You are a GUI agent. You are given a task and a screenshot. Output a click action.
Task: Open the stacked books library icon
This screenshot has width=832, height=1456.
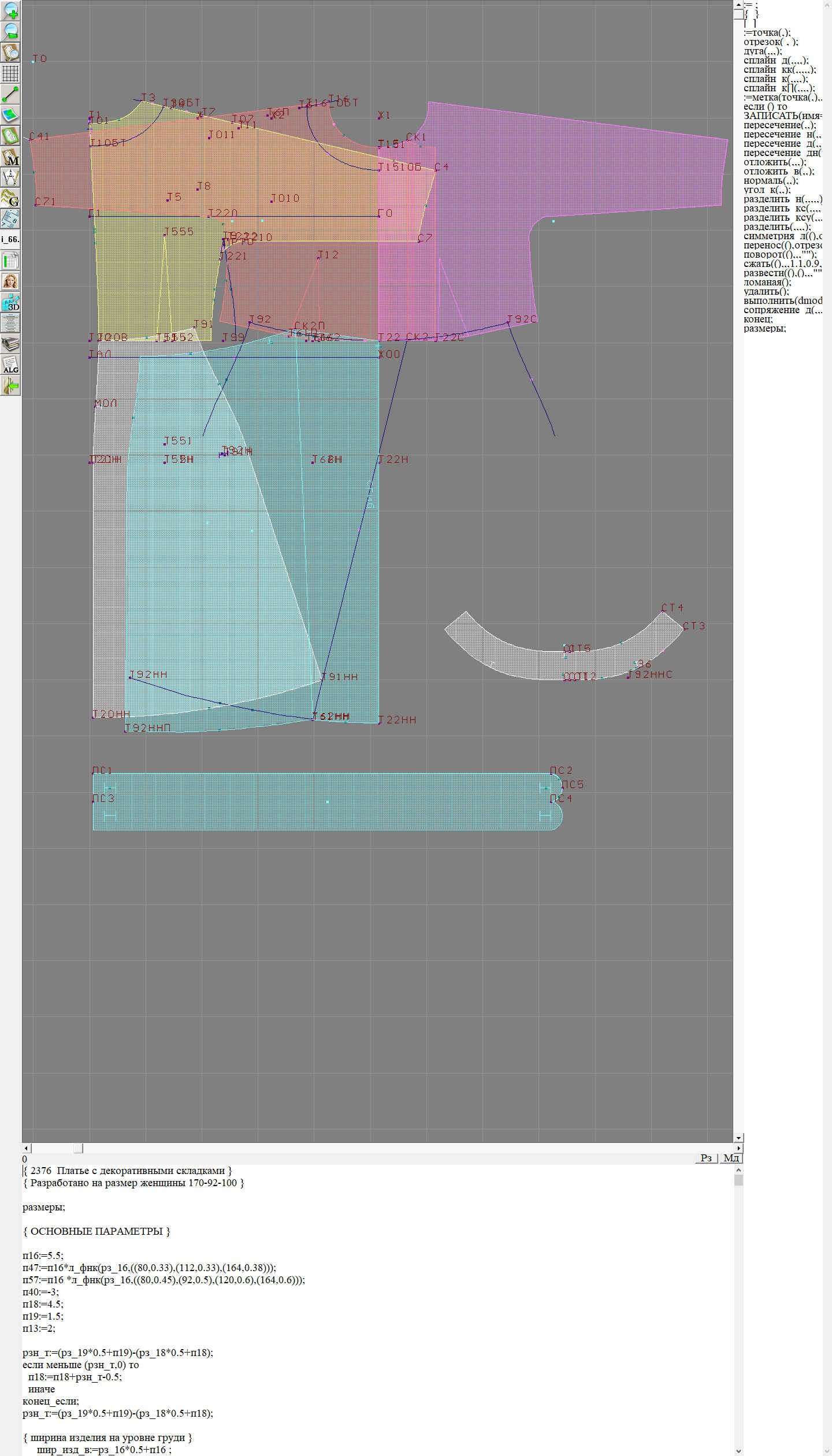(10, 344)
